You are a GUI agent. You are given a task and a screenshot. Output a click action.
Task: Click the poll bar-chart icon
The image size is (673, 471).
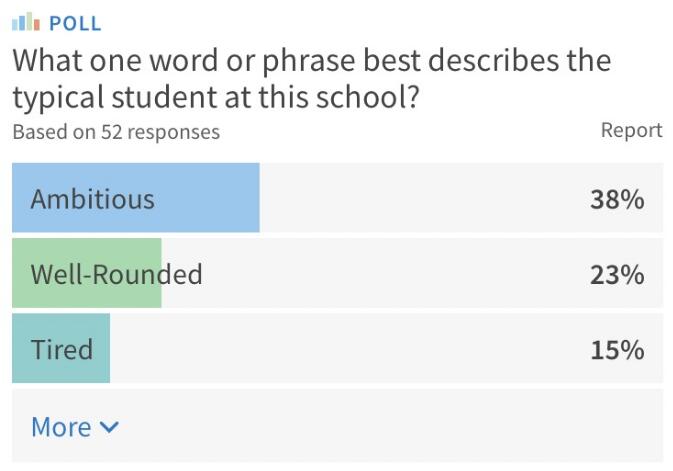point(25,22)
